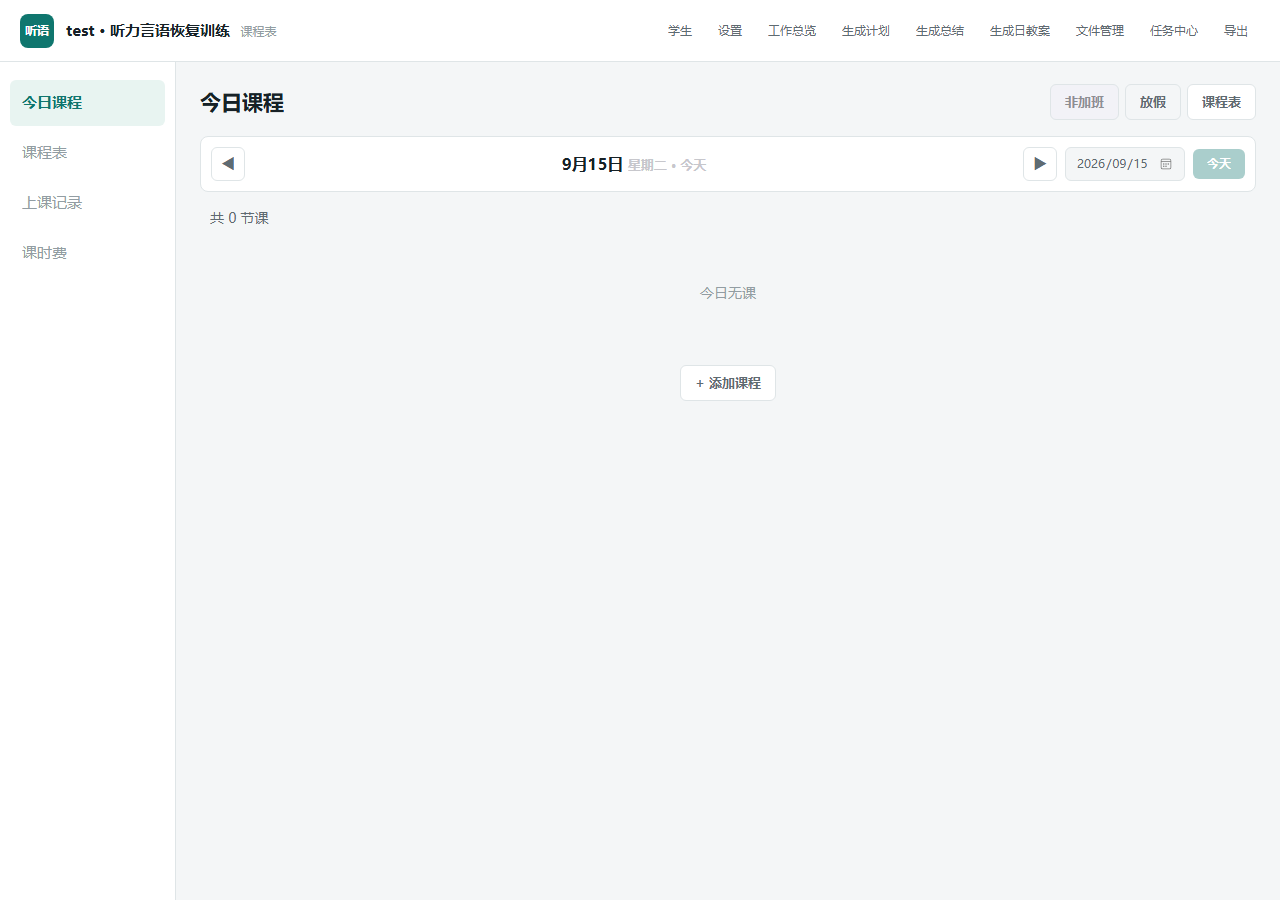This screenshot has width=1280, height=900.
Task: Click the 今天 button
Action: pos(1219,164)
